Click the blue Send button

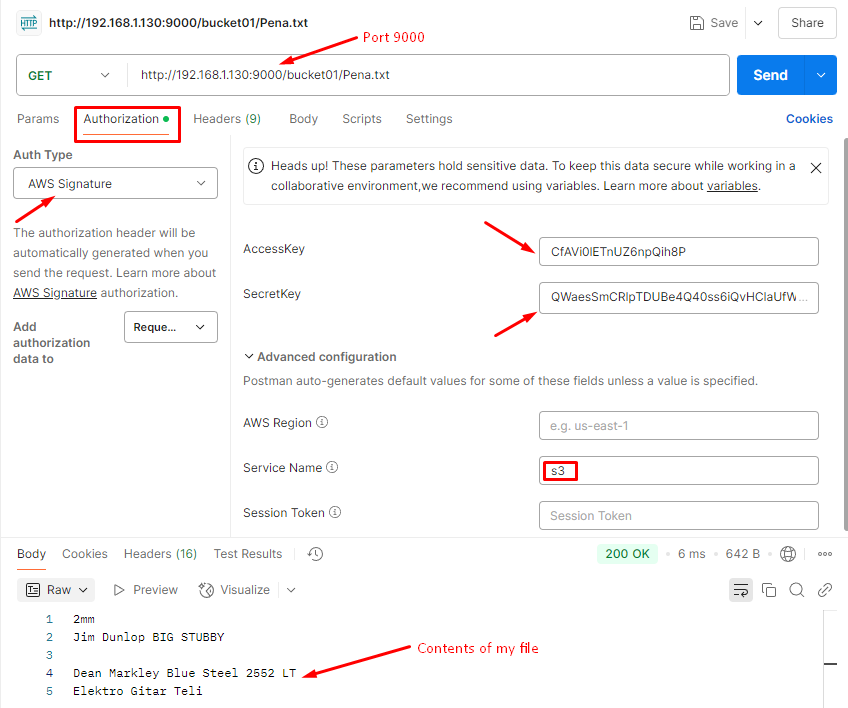tap(770, 75)
